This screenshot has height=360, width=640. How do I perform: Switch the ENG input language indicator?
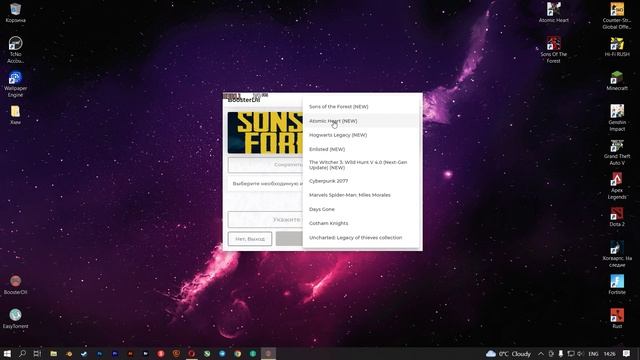click(x=593, y=353)
